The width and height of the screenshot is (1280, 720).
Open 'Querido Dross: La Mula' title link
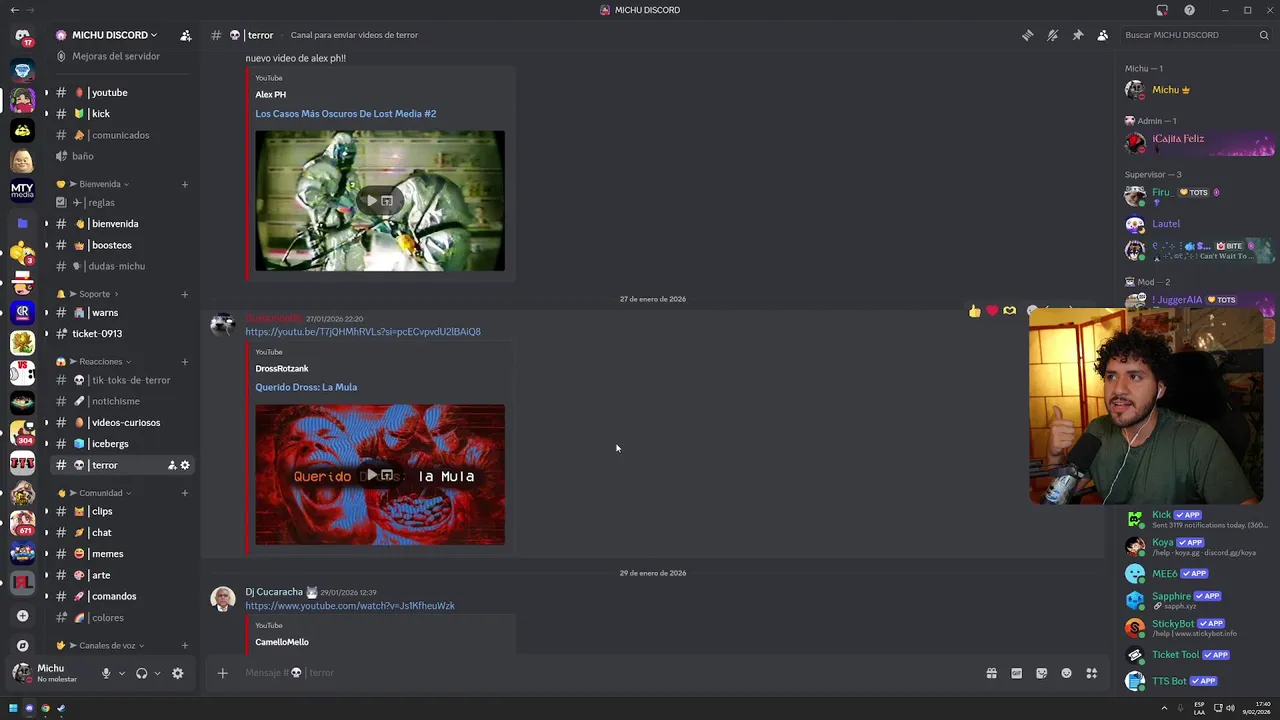point(306,387)
